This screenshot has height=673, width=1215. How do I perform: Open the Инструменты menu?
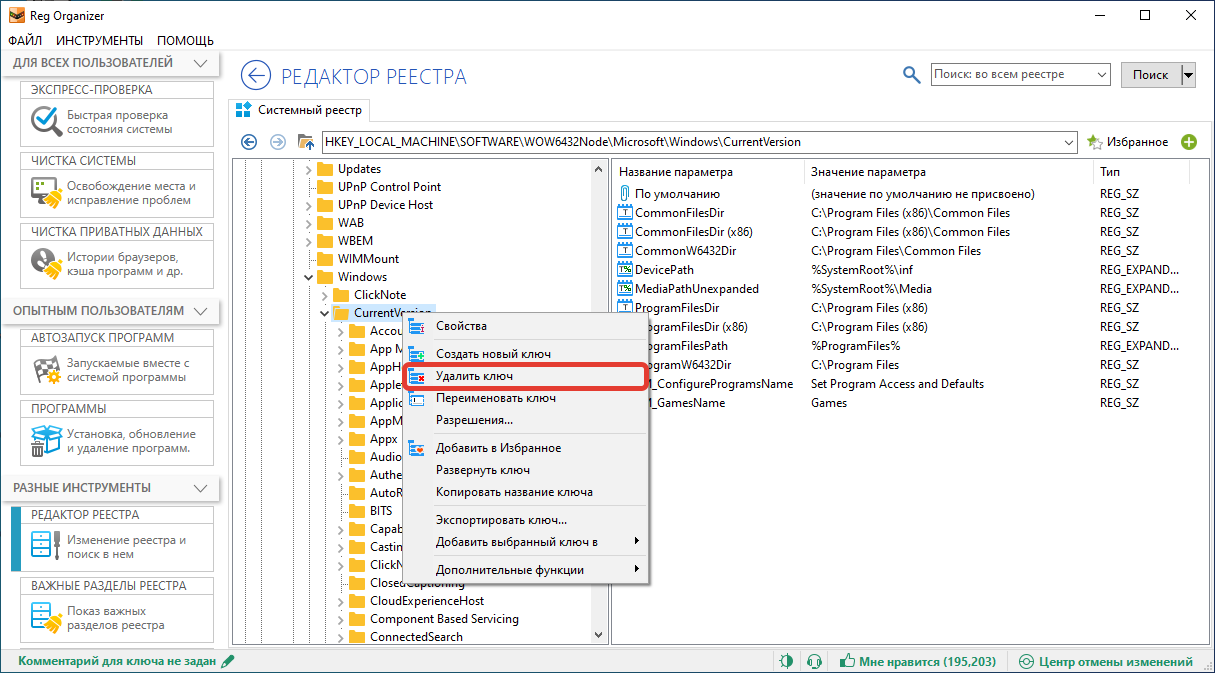(x=99, y=40)
